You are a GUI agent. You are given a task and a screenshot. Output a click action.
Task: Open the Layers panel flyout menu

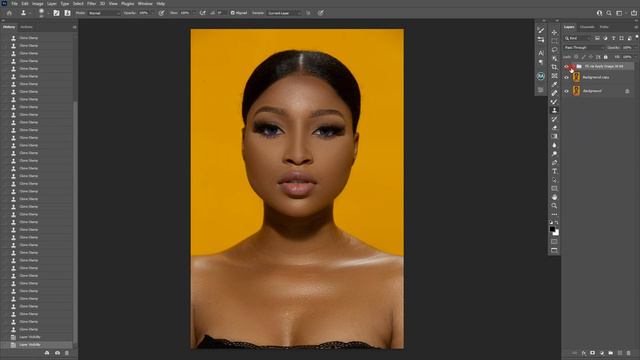pyautogui.click(x=636, y=27)
